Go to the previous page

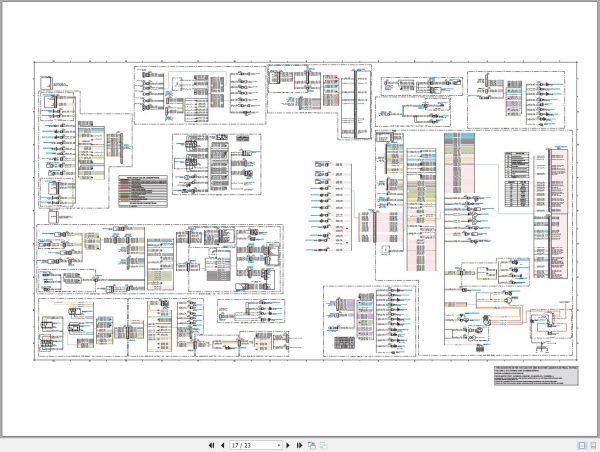point(223,445)
